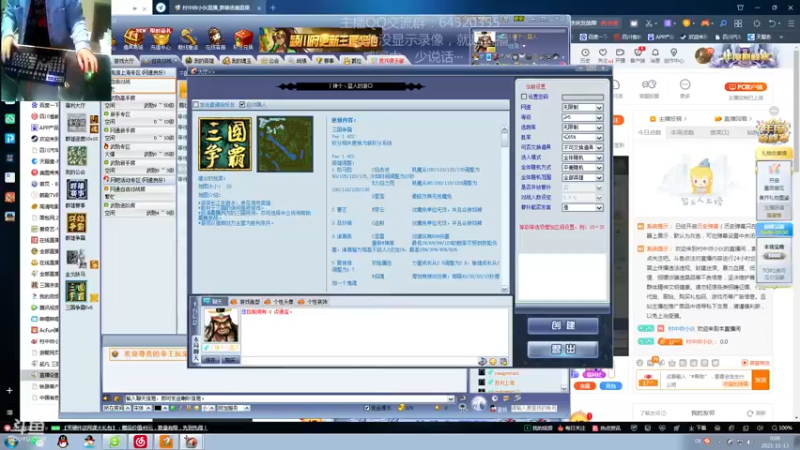Screen dimensions: 800x450
Task: Open the last dropdown in room settings
Action: click(x=582, y=208)
